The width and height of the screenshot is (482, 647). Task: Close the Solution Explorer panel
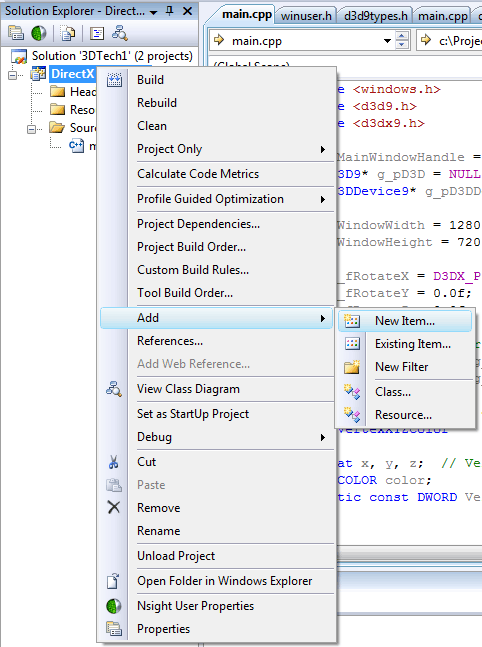click(187, 11)
